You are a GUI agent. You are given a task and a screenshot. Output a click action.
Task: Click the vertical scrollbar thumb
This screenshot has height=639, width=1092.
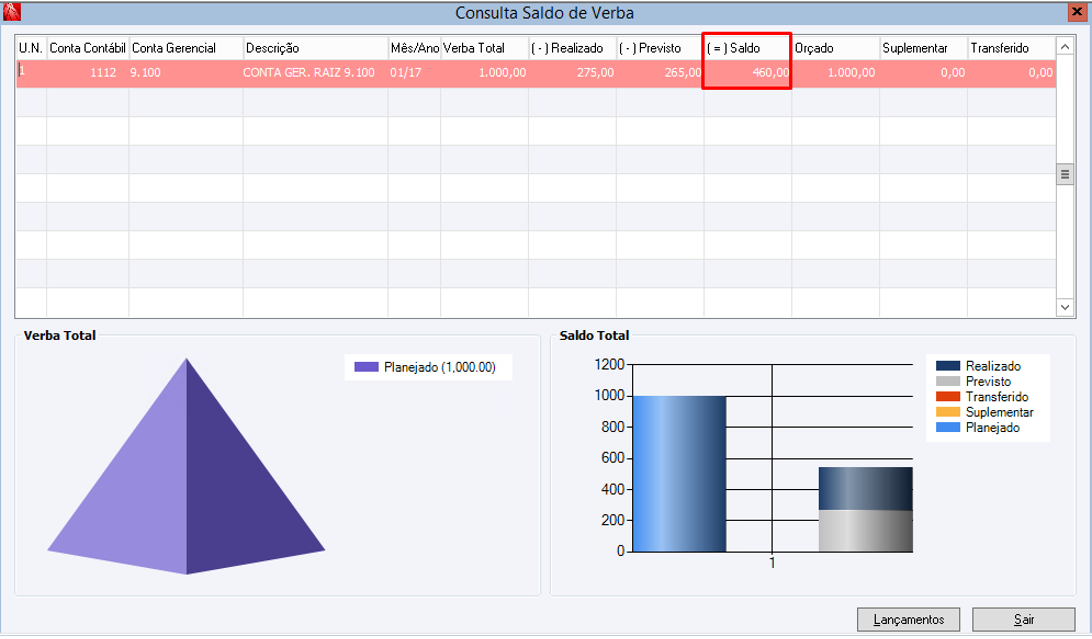pos(1065,174)
